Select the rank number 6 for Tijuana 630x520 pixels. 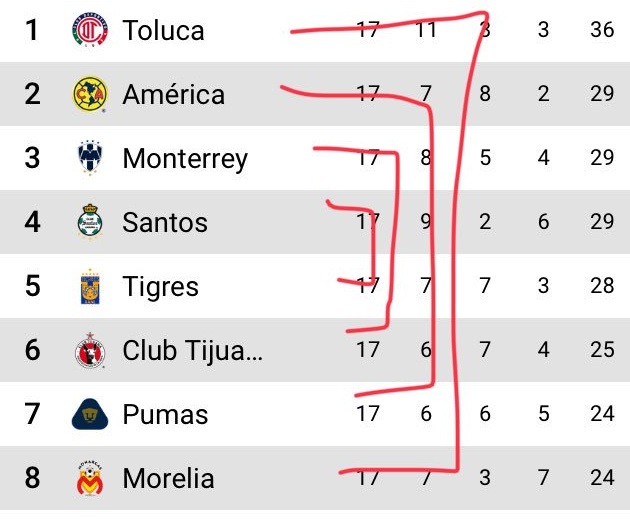(33, 351)
